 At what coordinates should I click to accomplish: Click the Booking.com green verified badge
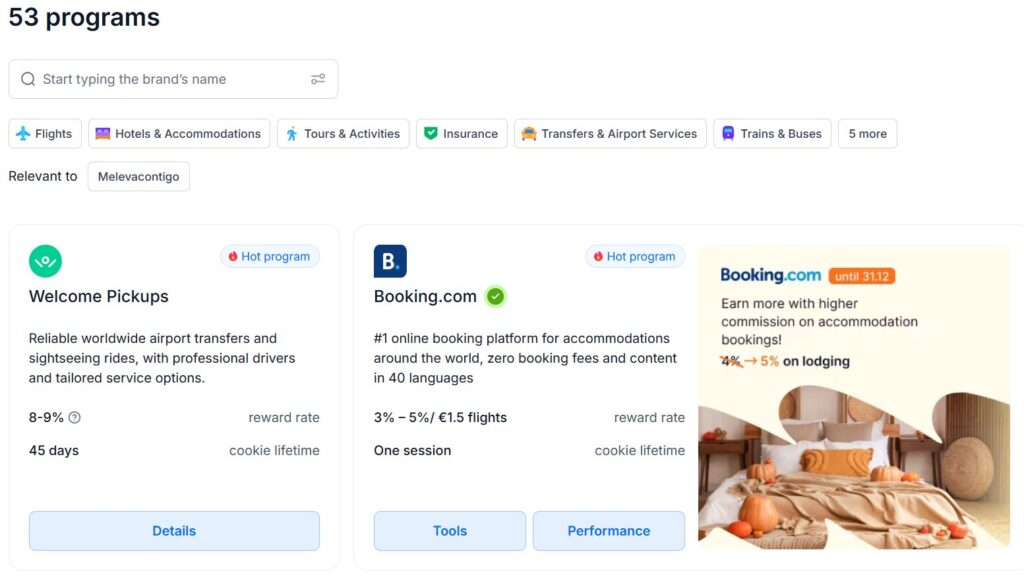click(x=495, y=296)
